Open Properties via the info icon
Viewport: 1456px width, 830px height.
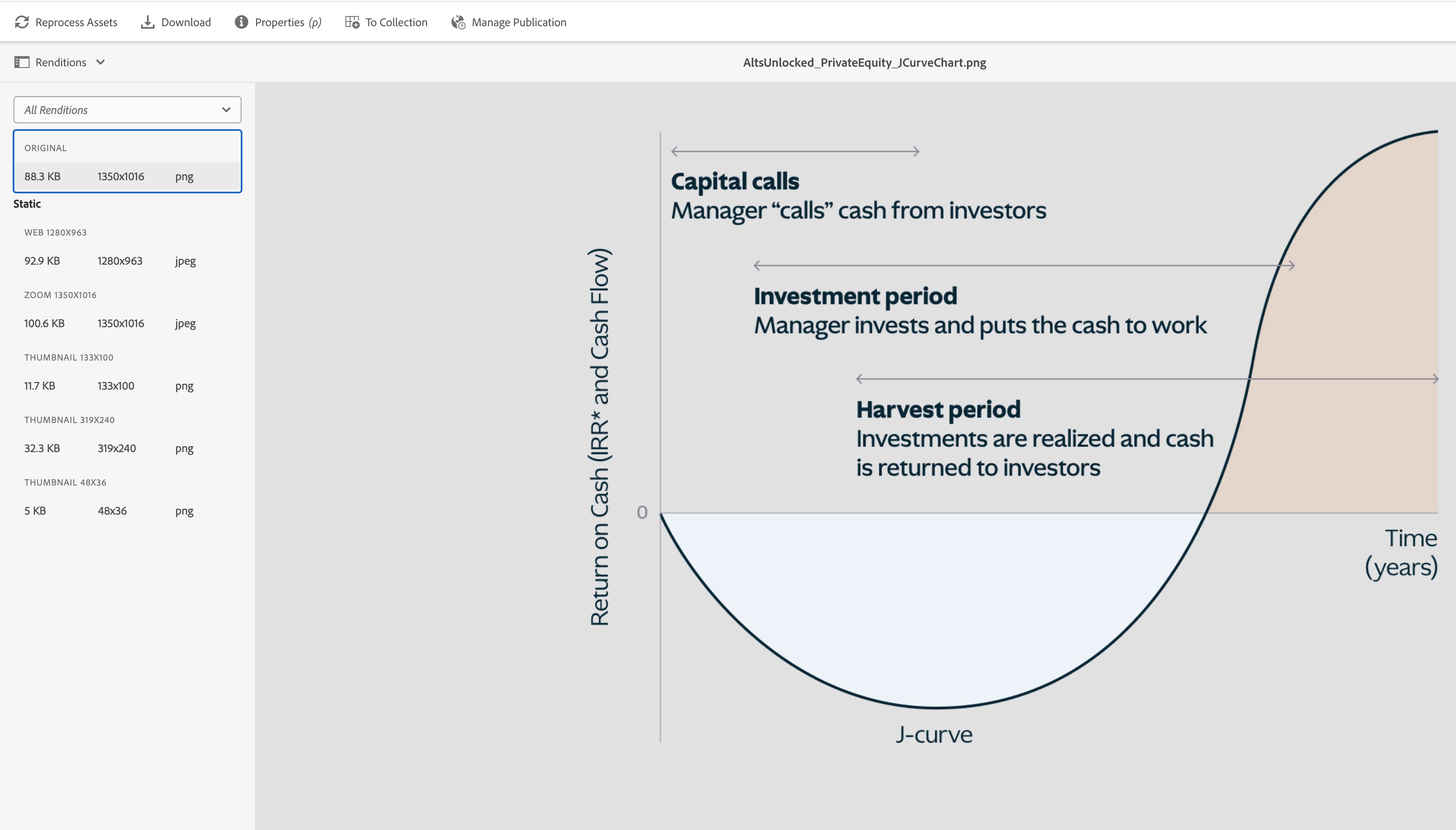pos(241,22)
